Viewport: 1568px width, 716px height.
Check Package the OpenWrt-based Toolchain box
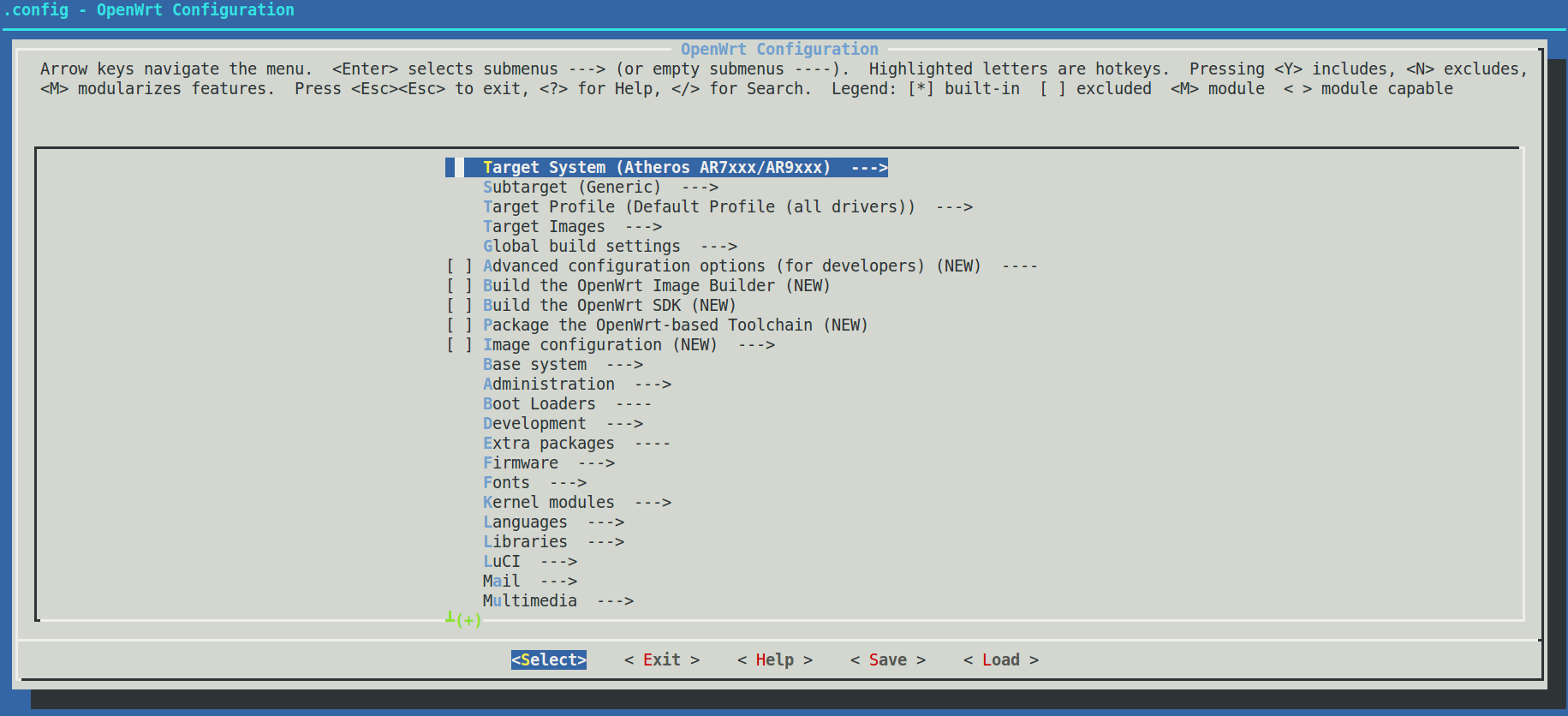click(x=459, y=325)
